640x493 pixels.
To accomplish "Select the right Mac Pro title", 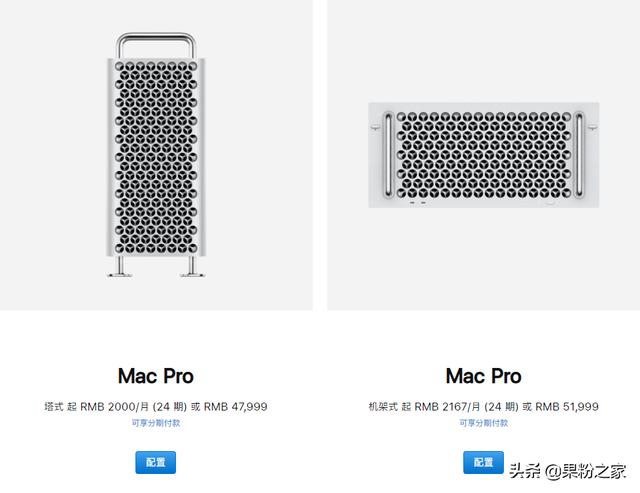I will click(483, 376).
